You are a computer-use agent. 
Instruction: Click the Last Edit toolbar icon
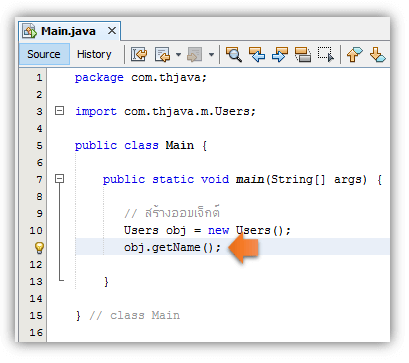(139, 54)
